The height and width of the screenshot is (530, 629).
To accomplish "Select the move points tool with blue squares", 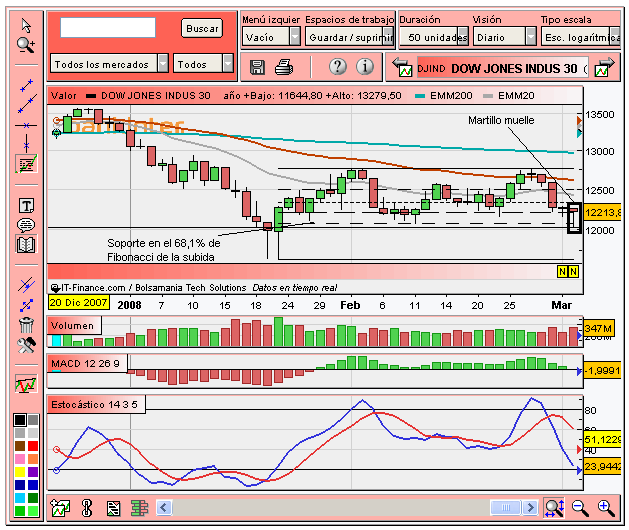I will [26, 306].
